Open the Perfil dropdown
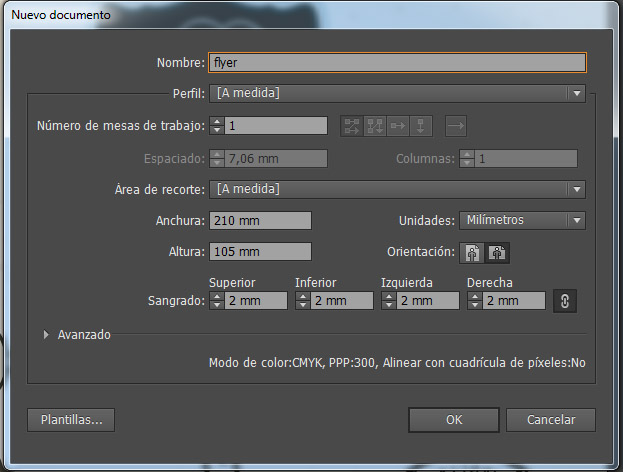The image size is (623, 472). (397, 94)
